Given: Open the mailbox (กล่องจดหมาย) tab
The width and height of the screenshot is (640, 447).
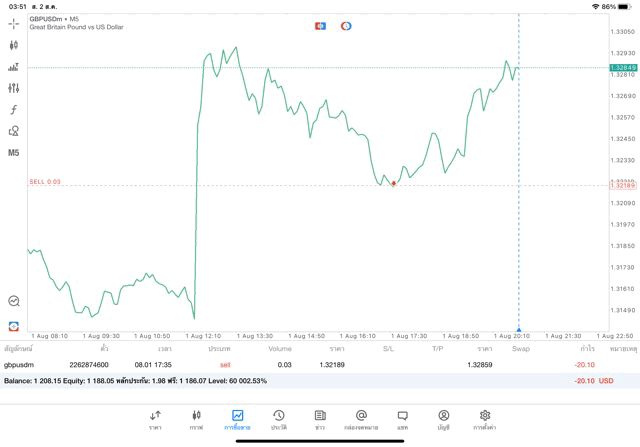Looking at the screenshot, I should coord(361,419).
